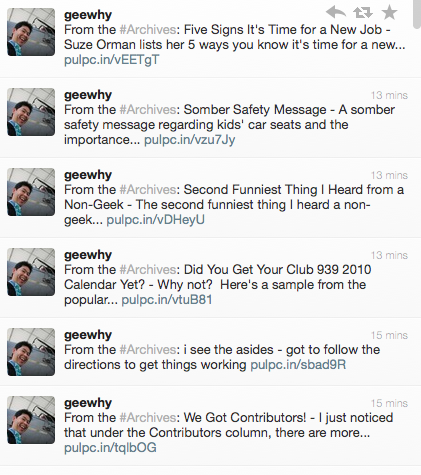Click #Archives hashtag in Club 939 tweet

(148, 270)
